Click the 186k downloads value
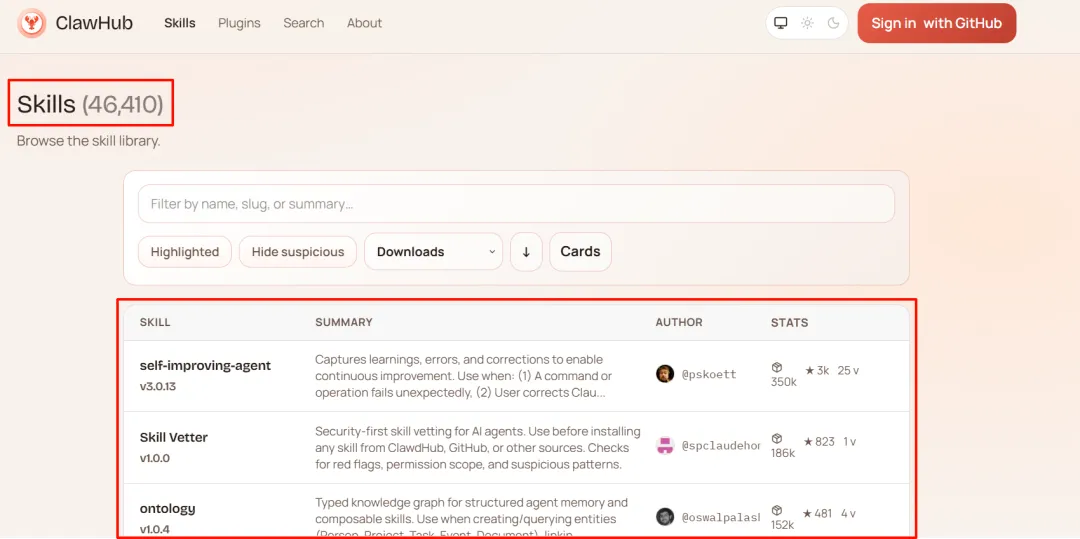 783,454
